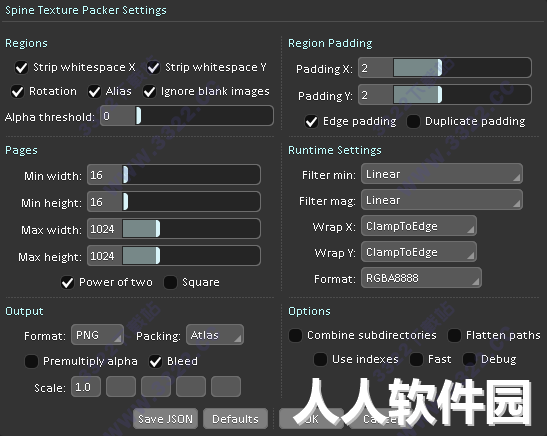547x436 pixels.
Task: Click the Max height slider
Action: [191, 256]
